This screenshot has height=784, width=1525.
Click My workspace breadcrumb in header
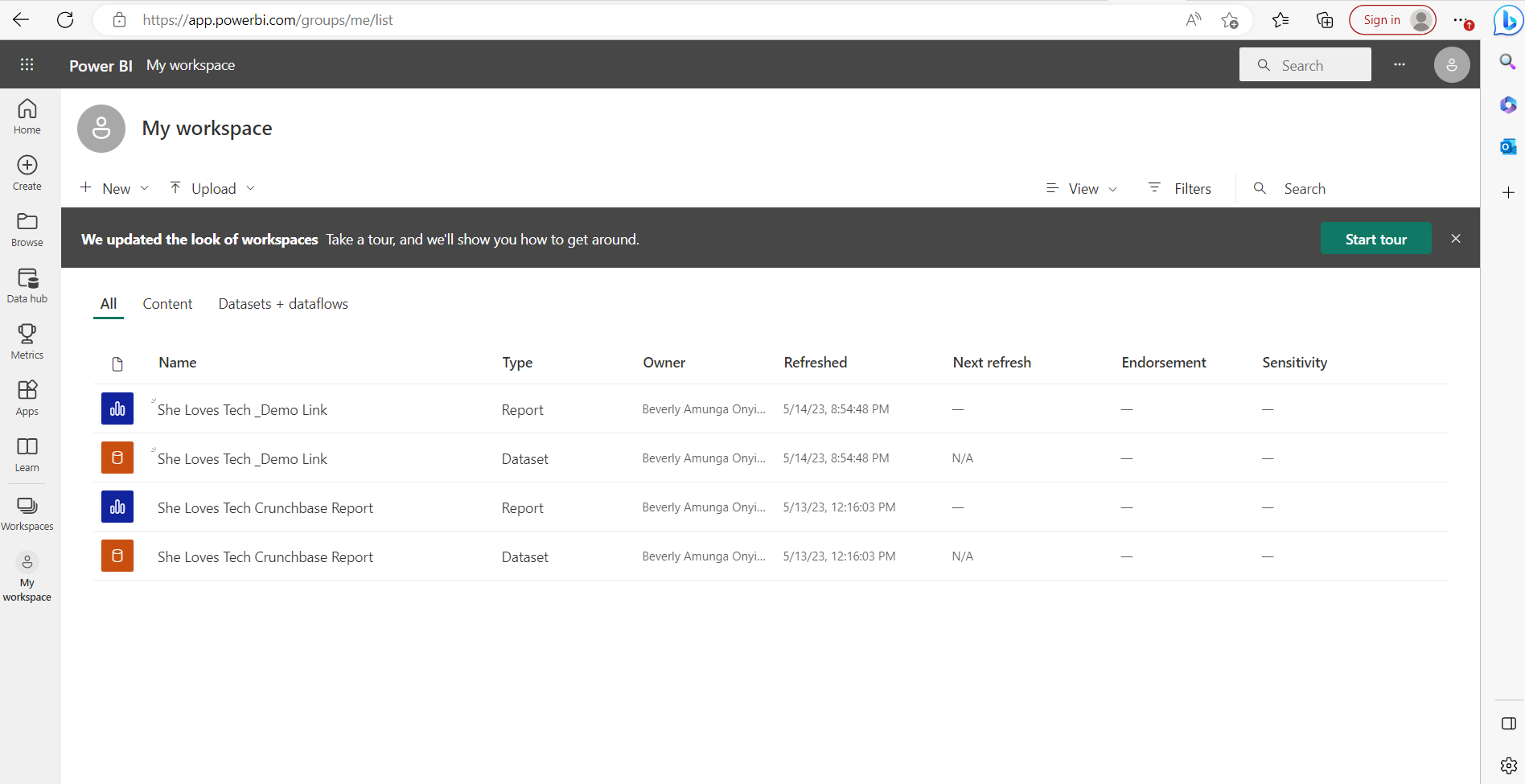191,65
